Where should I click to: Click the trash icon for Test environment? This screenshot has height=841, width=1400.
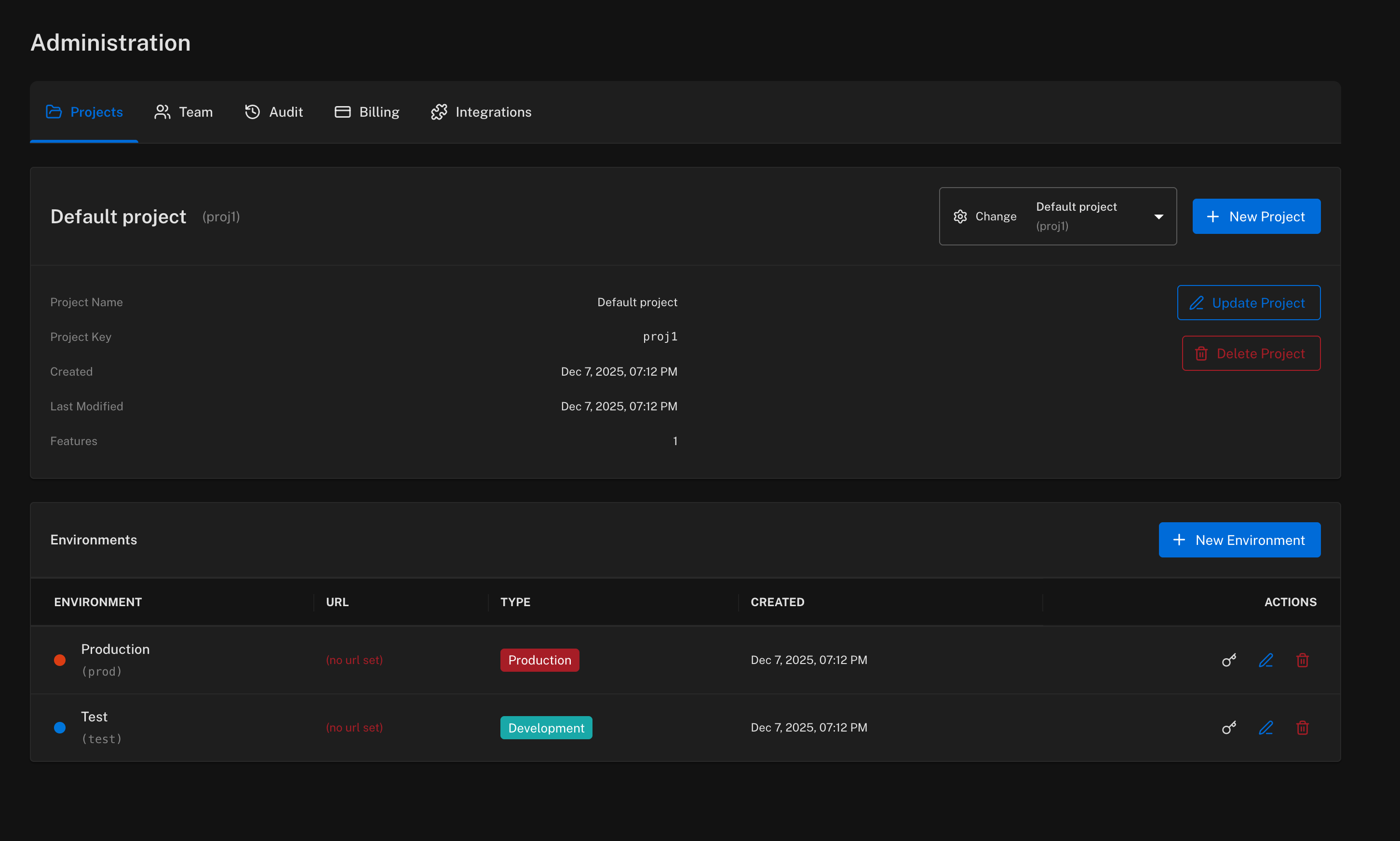click(x=1302, y=728)
